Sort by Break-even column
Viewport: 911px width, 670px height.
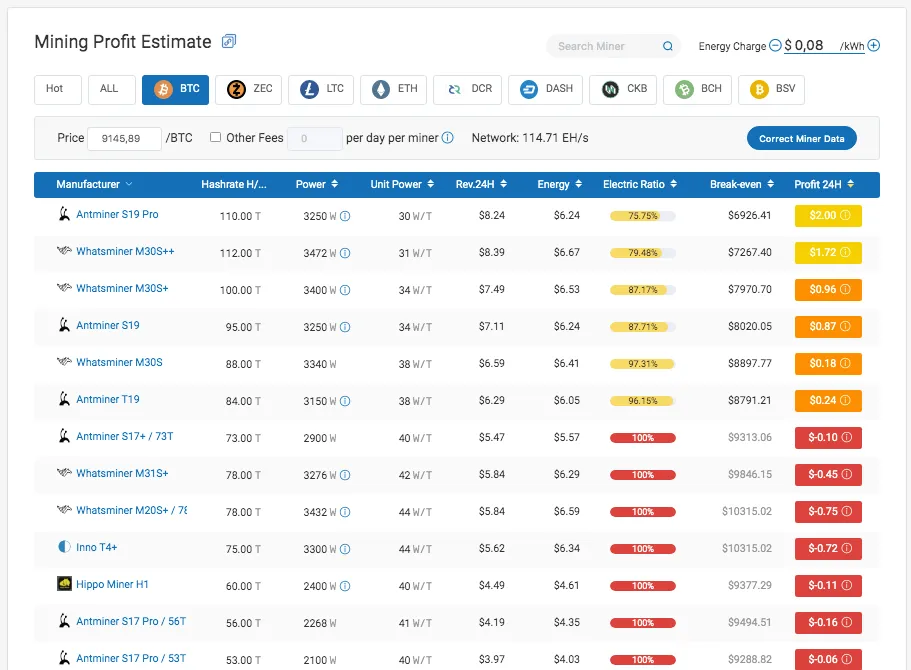[770, 184]
